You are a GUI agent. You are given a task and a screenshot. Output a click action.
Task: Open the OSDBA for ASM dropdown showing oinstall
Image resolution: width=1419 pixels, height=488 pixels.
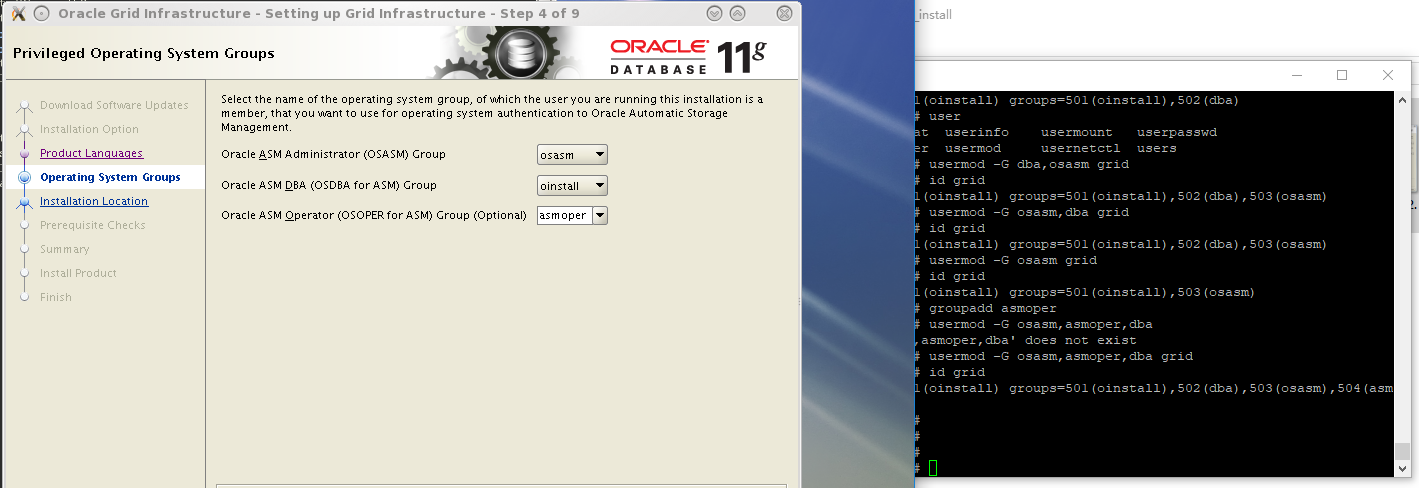(x=572, y=185)
